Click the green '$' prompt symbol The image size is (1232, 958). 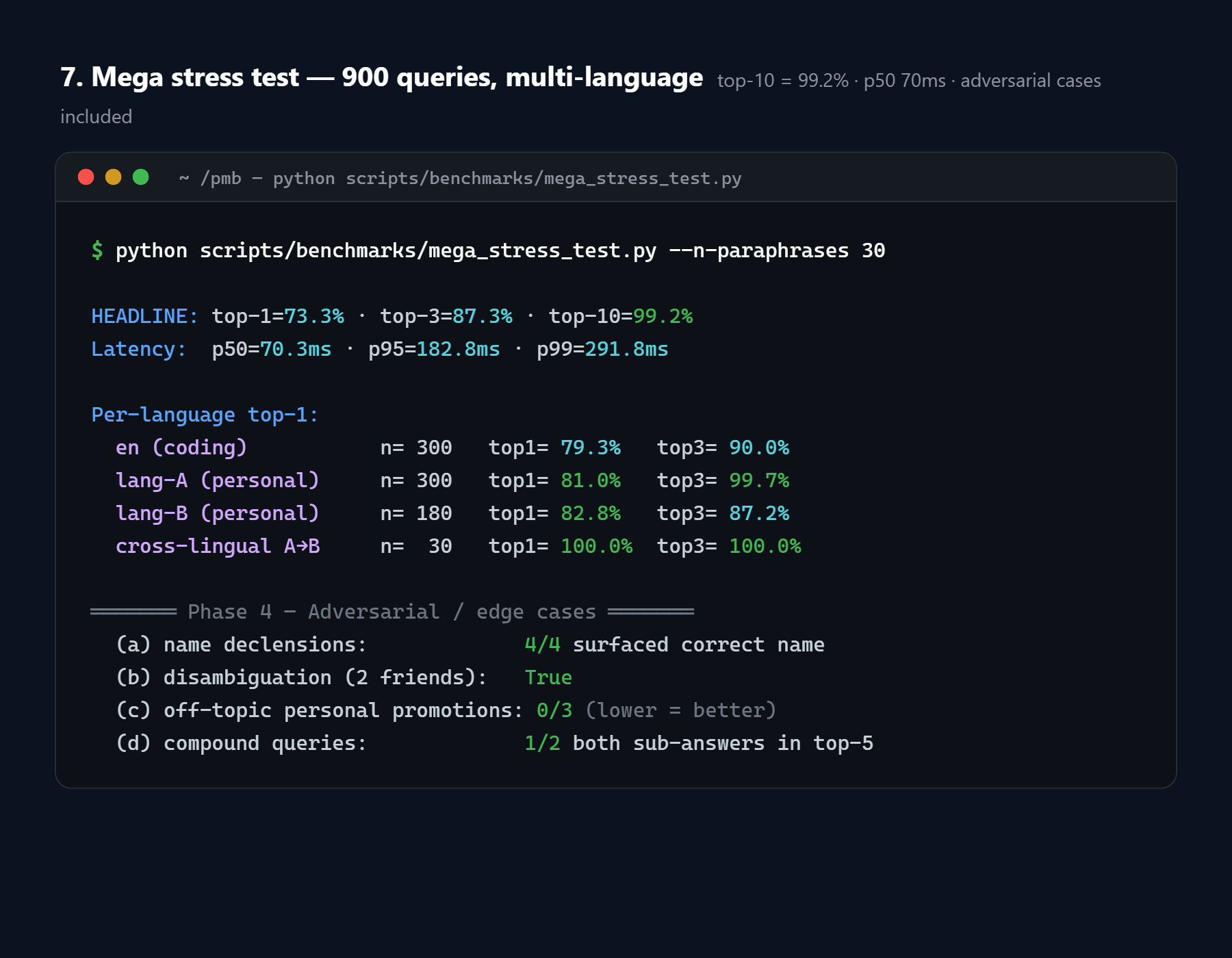tap(97, 250)
